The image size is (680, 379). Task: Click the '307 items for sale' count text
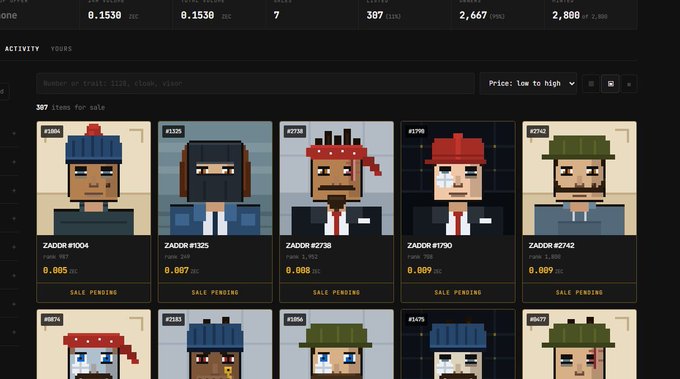point(70,108)
